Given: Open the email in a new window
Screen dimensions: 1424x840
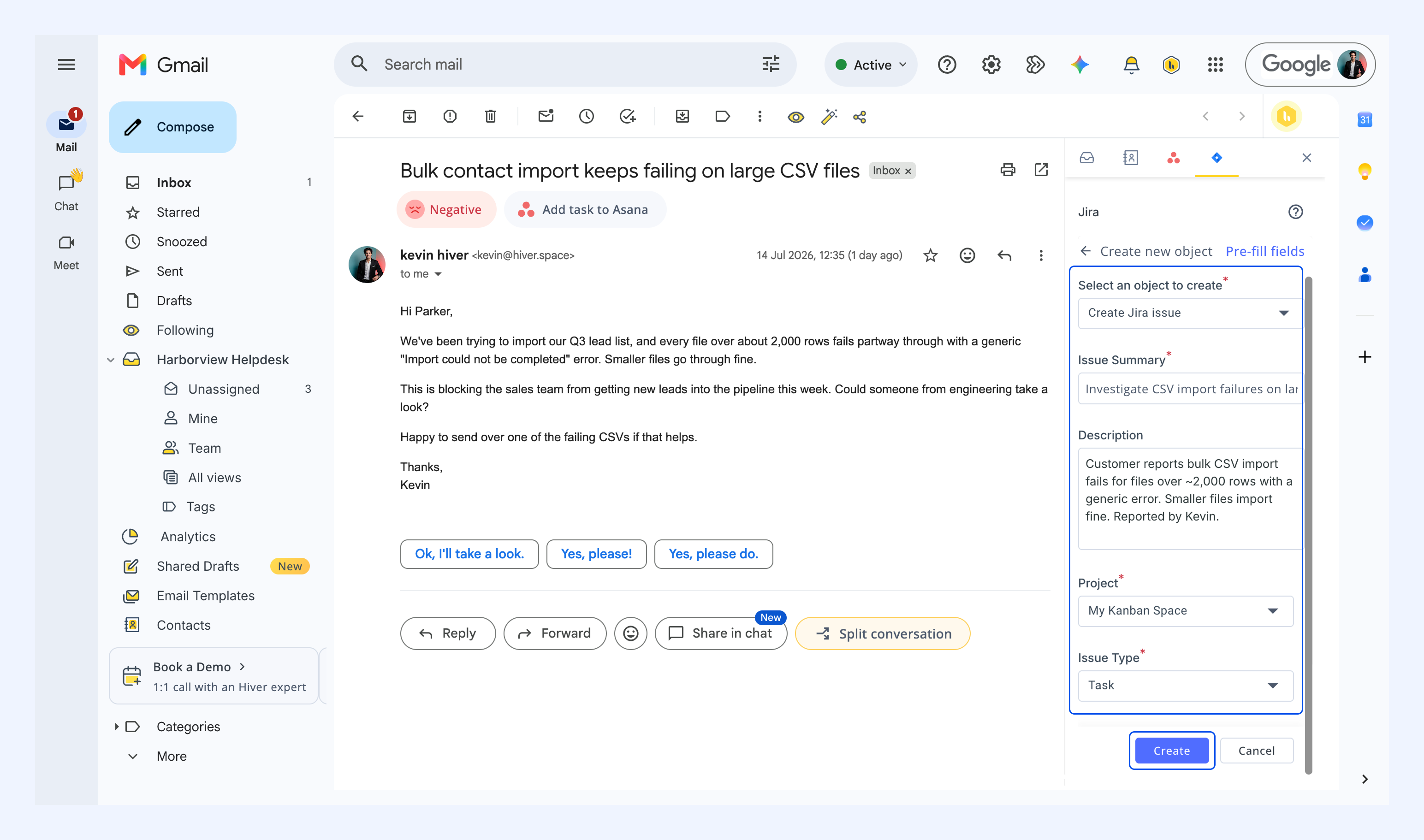Looking at the screenshot, I should point(1041,170).
